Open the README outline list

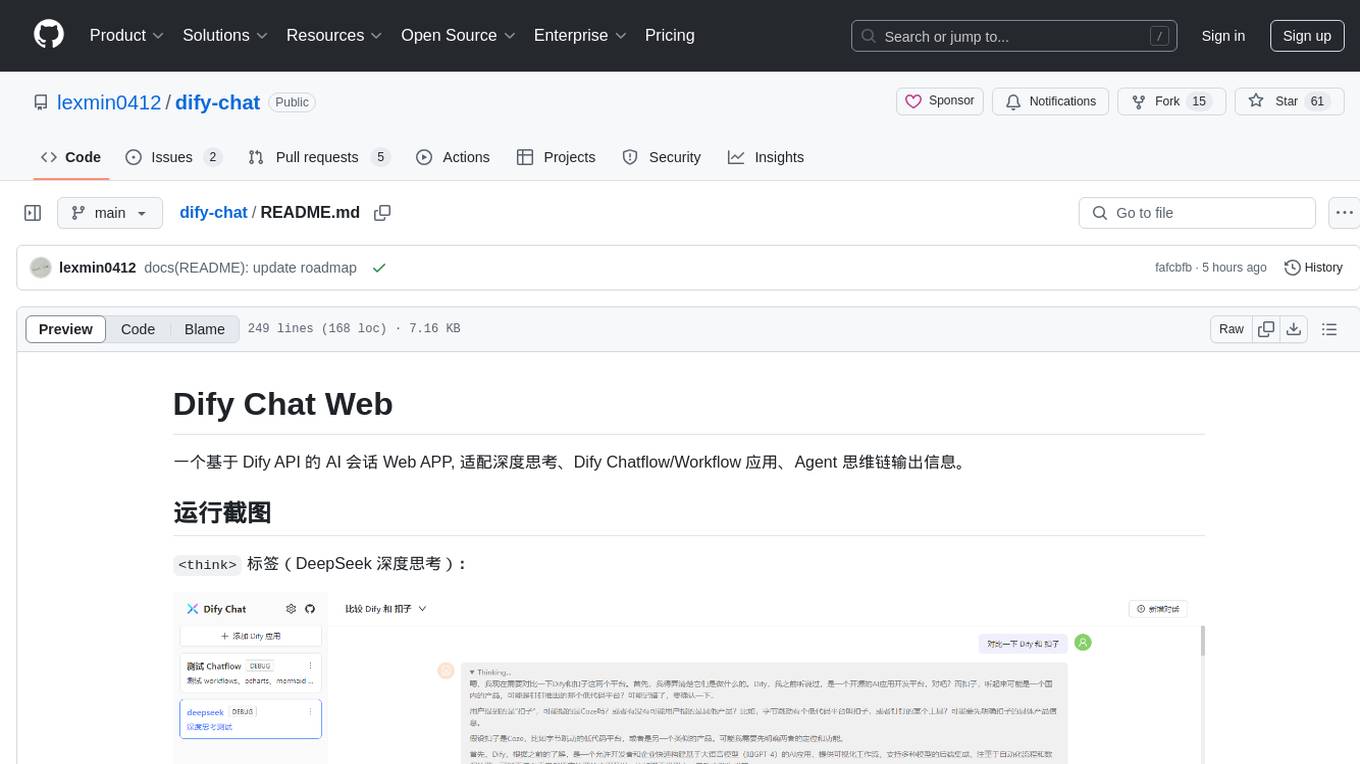coord(1329,329)
